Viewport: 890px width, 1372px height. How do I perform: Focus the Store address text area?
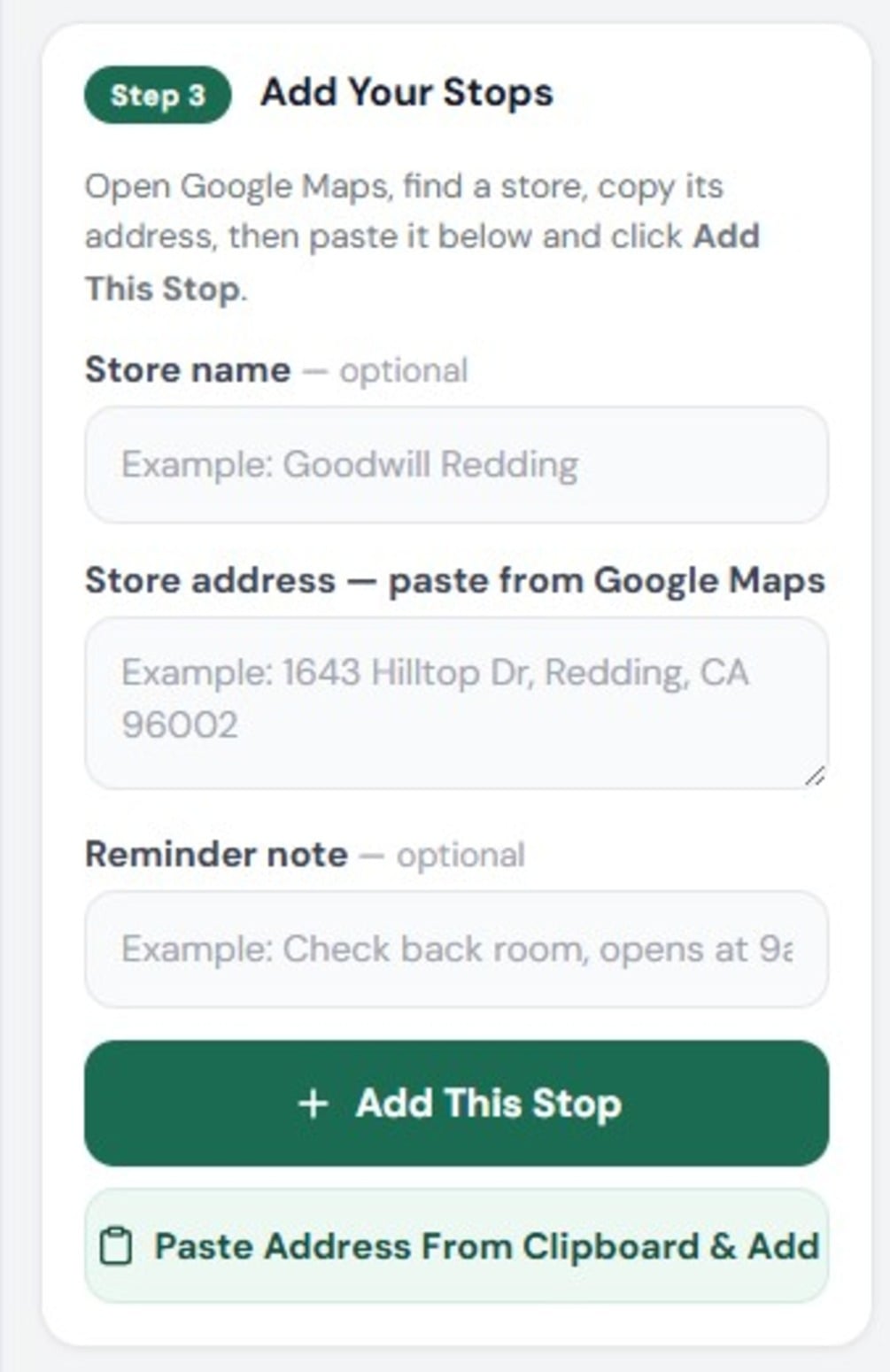tap(456, 703)
